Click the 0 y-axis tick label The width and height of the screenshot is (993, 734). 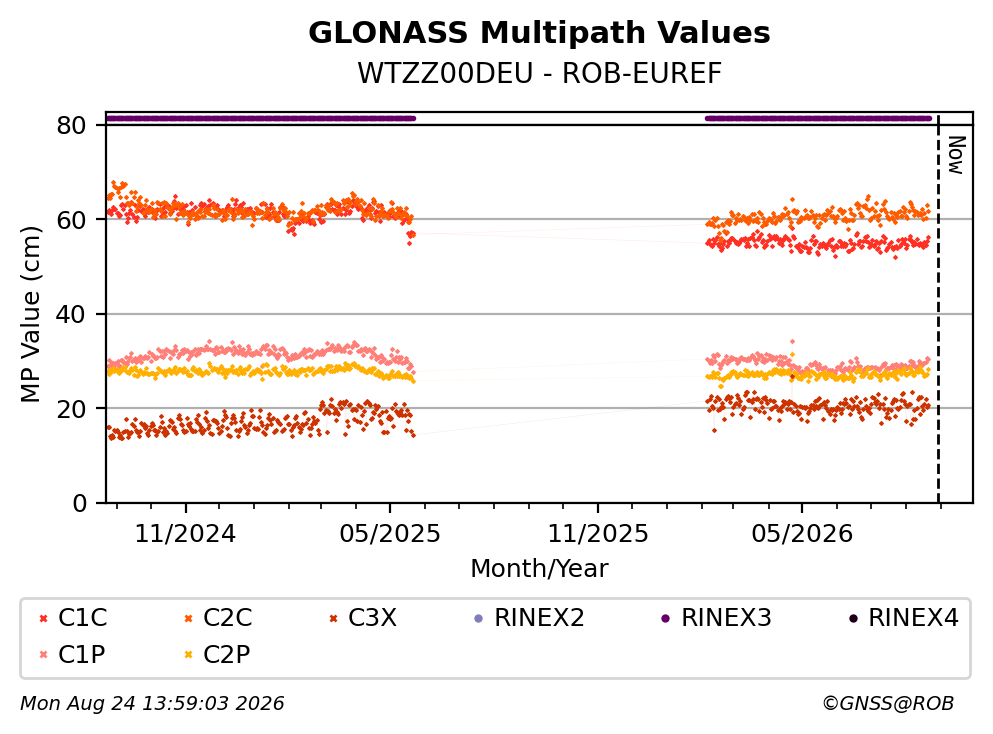[79, 503]
